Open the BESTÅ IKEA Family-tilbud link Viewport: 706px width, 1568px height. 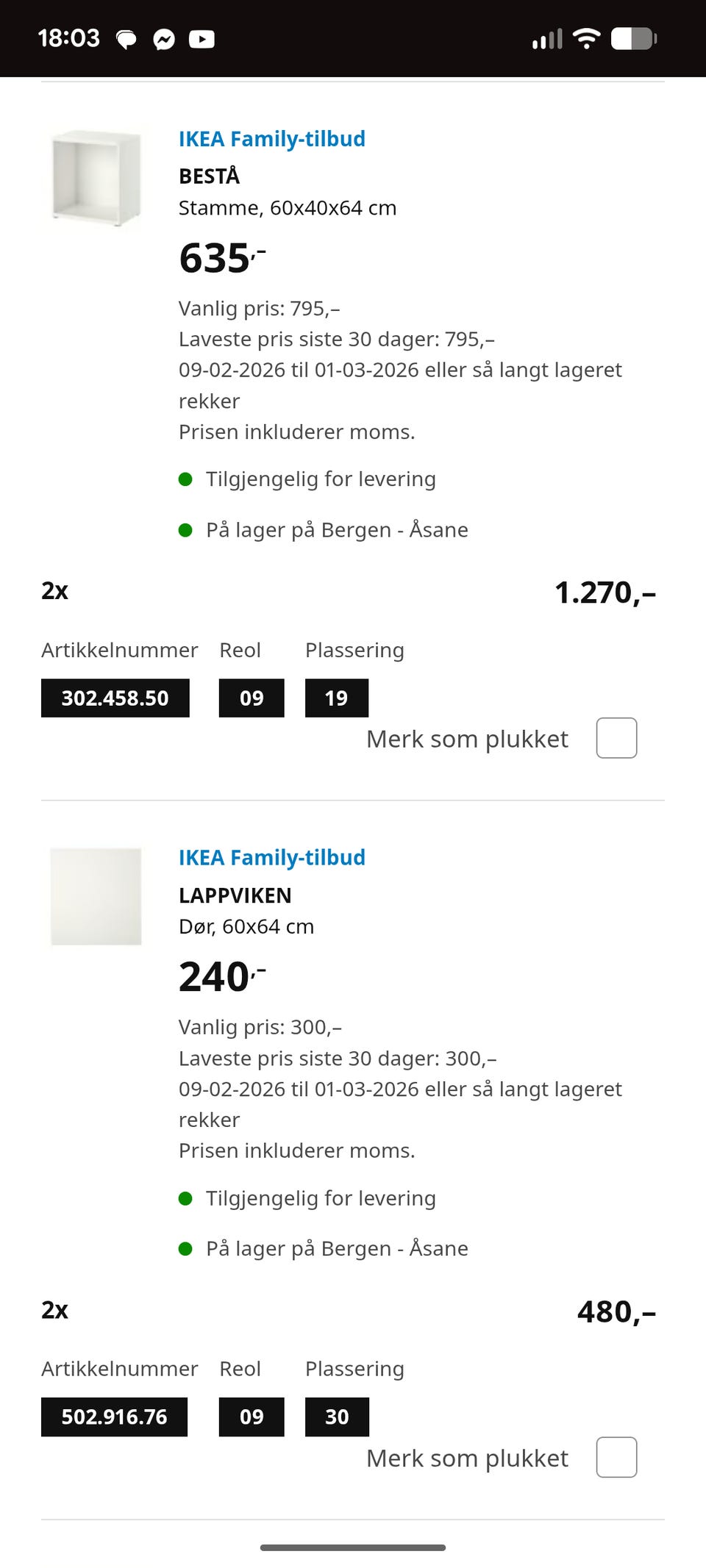[271, 139]
